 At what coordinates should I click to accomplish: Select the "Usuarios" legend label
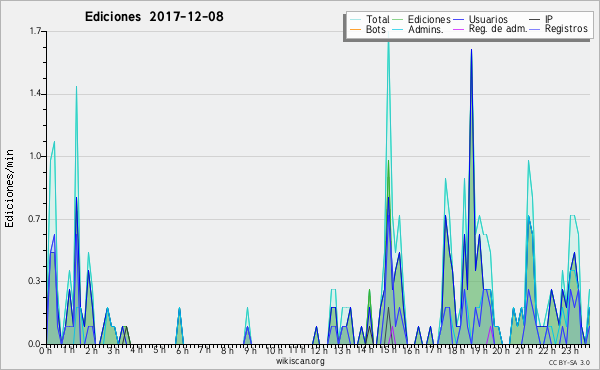pyautogui.click(x=488, y=19)
